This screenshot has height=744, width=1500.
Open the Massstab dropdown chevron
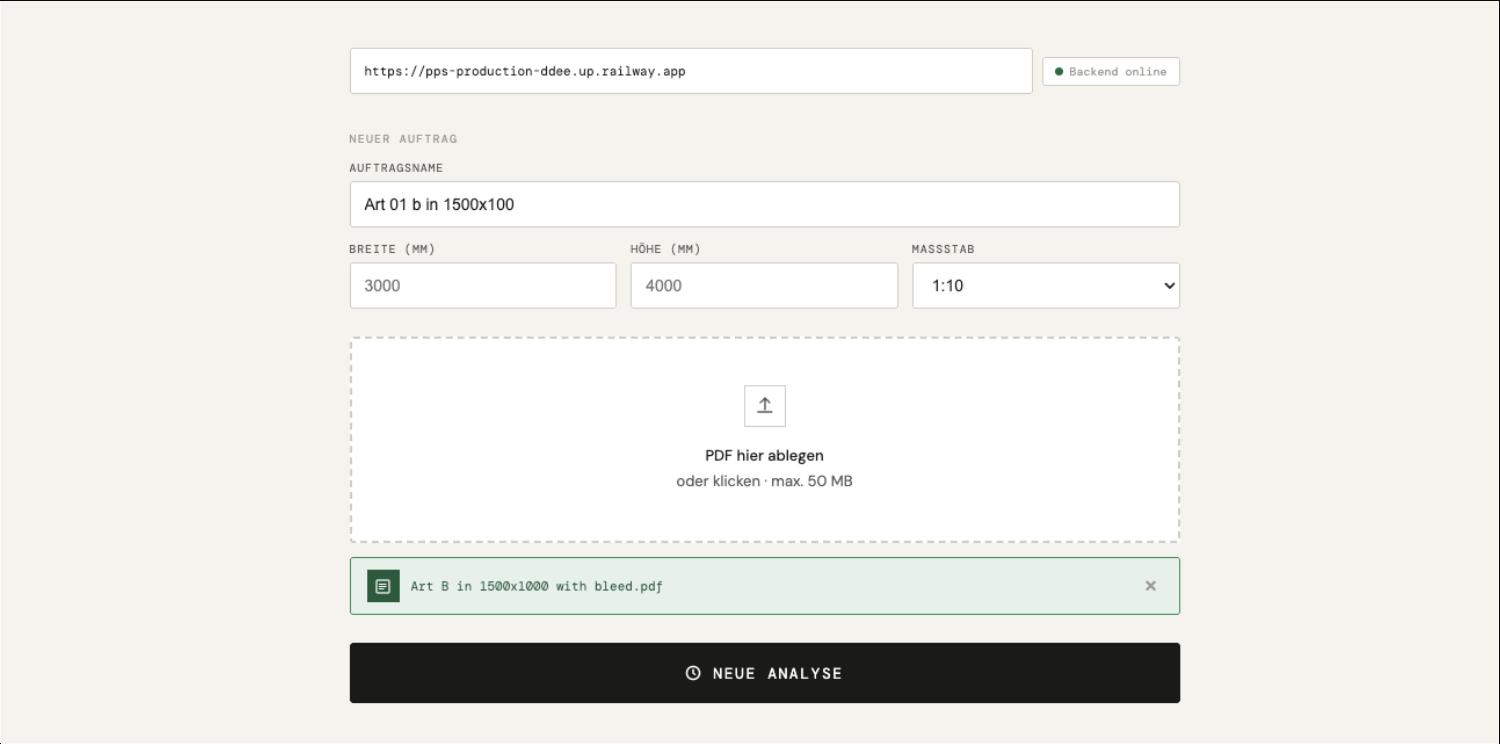pyautogui.click(x=1169, y=286)
